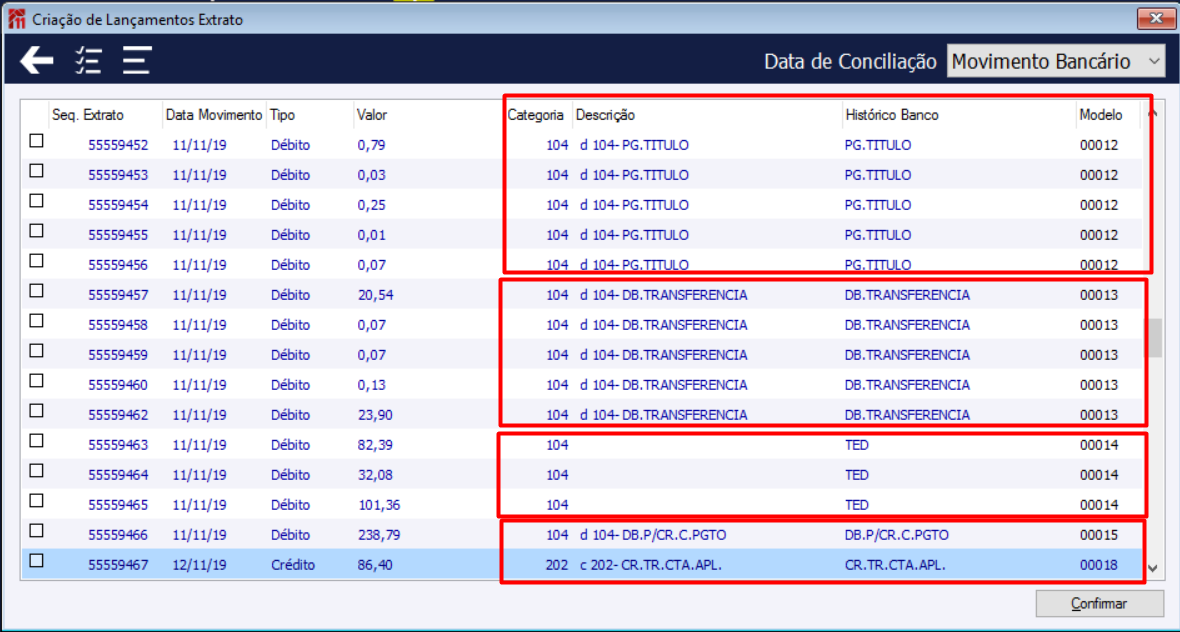Sort by the Tipo column header
Image resolution: width=1180 pixels, height=632 pixels.
point(282,115)
